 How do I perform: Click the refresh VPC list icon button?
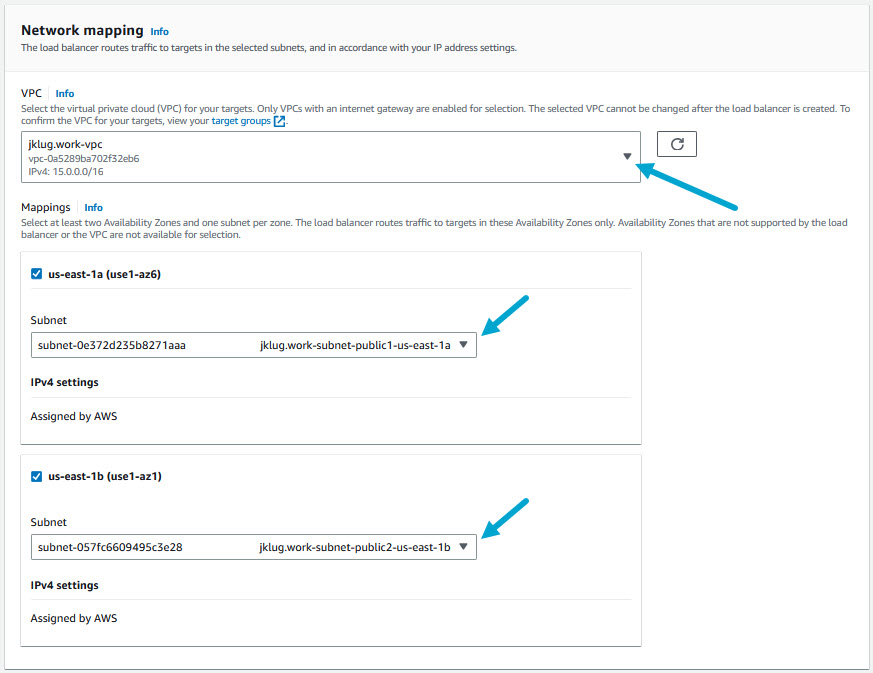coord(676,144)
